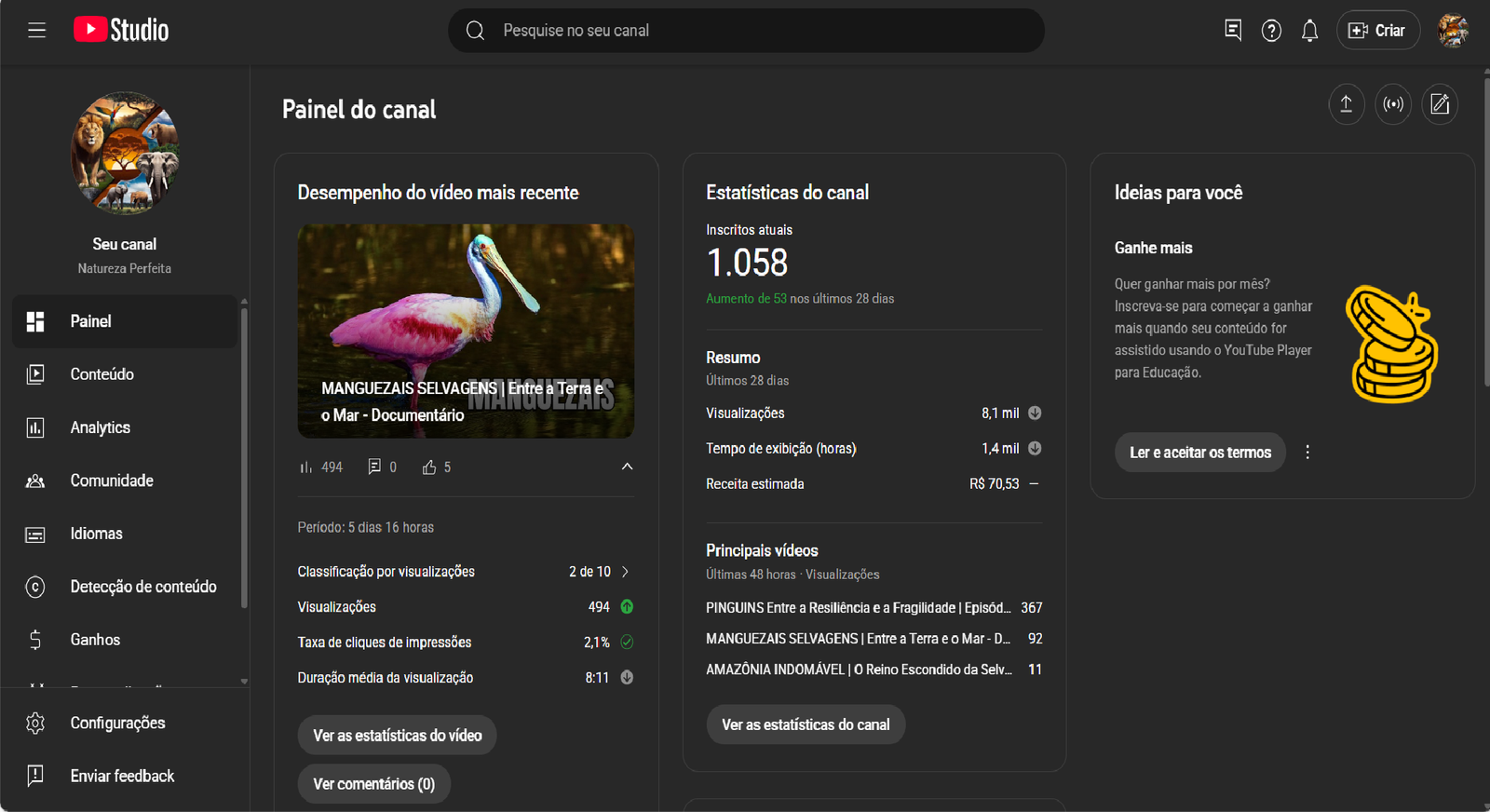
Task: Go to Conteúdo in sidebar
Action: (102, 374)
